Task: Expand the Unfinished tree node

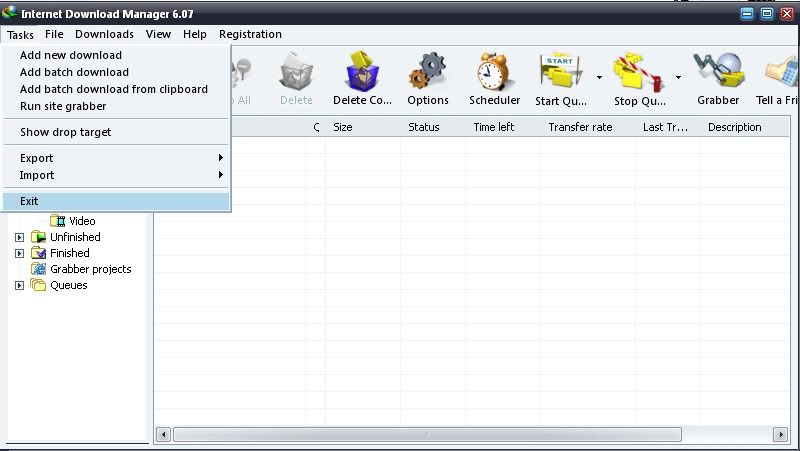Action: pyautogui.click(x=19, y=237)
